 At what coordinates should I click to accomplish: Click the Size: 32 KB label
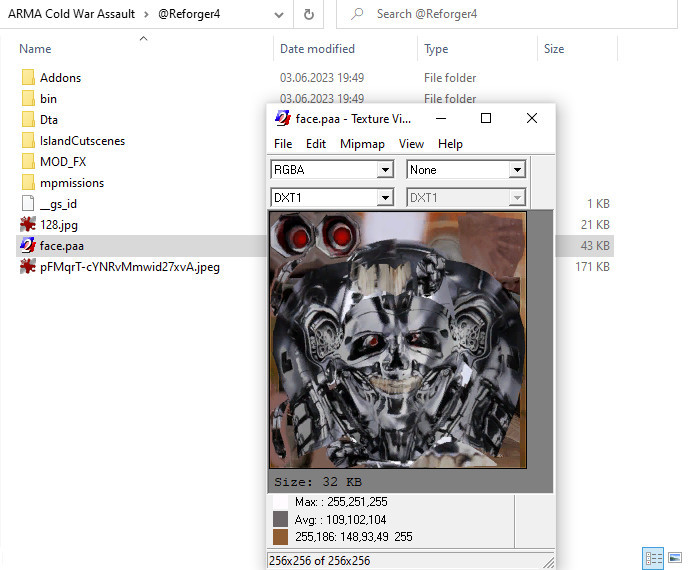[318, 482]
